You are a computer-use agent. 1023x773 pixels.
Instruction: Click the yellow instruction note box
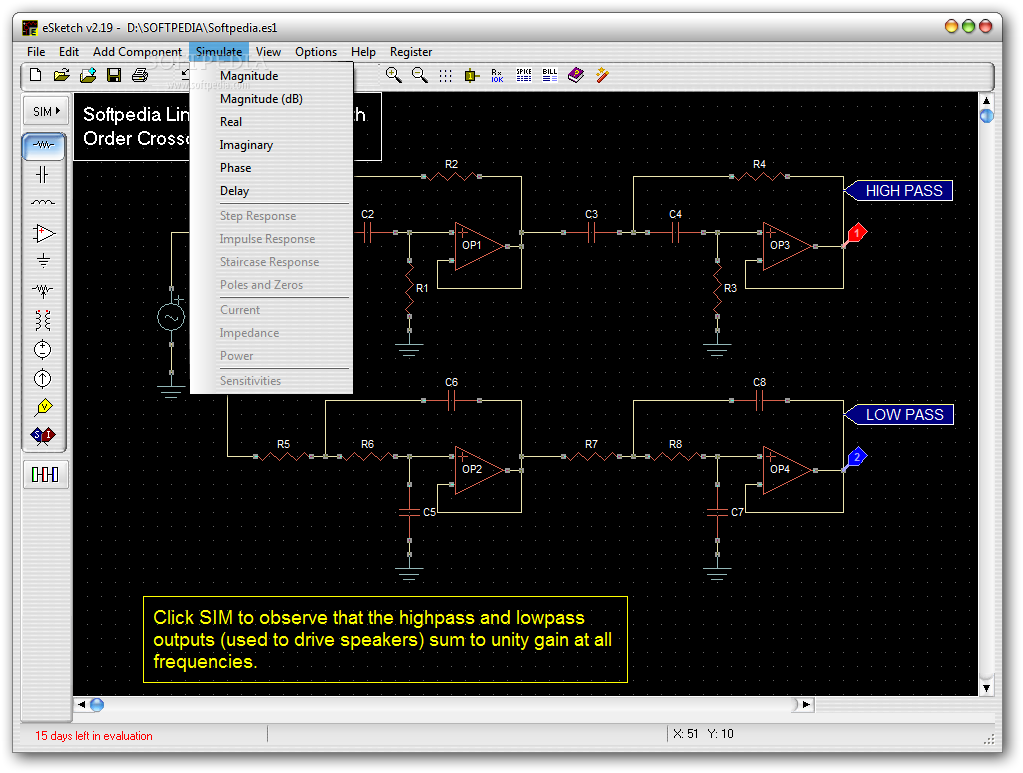coord(385,639)
